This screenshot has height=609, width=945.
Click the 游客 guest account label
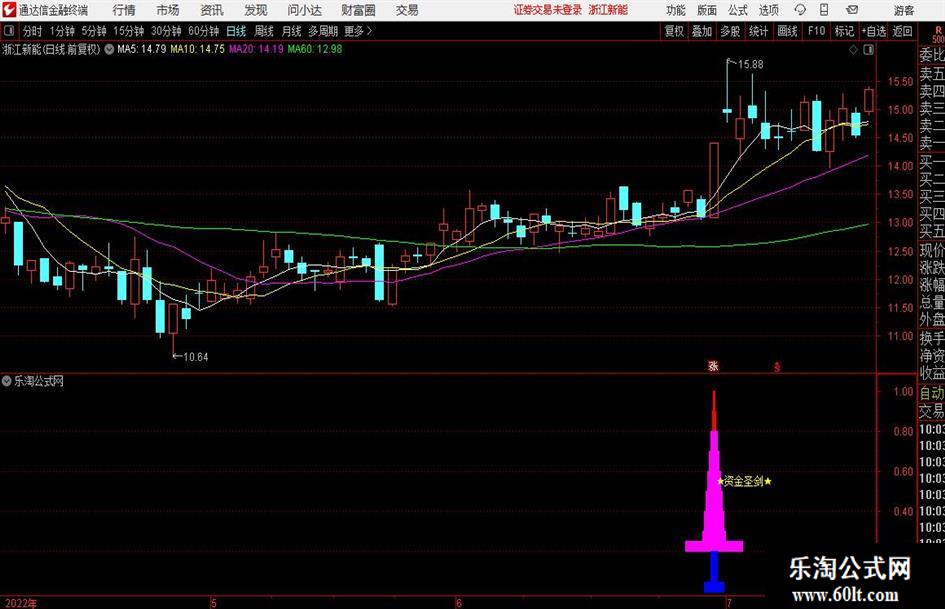tap(903, 10)
